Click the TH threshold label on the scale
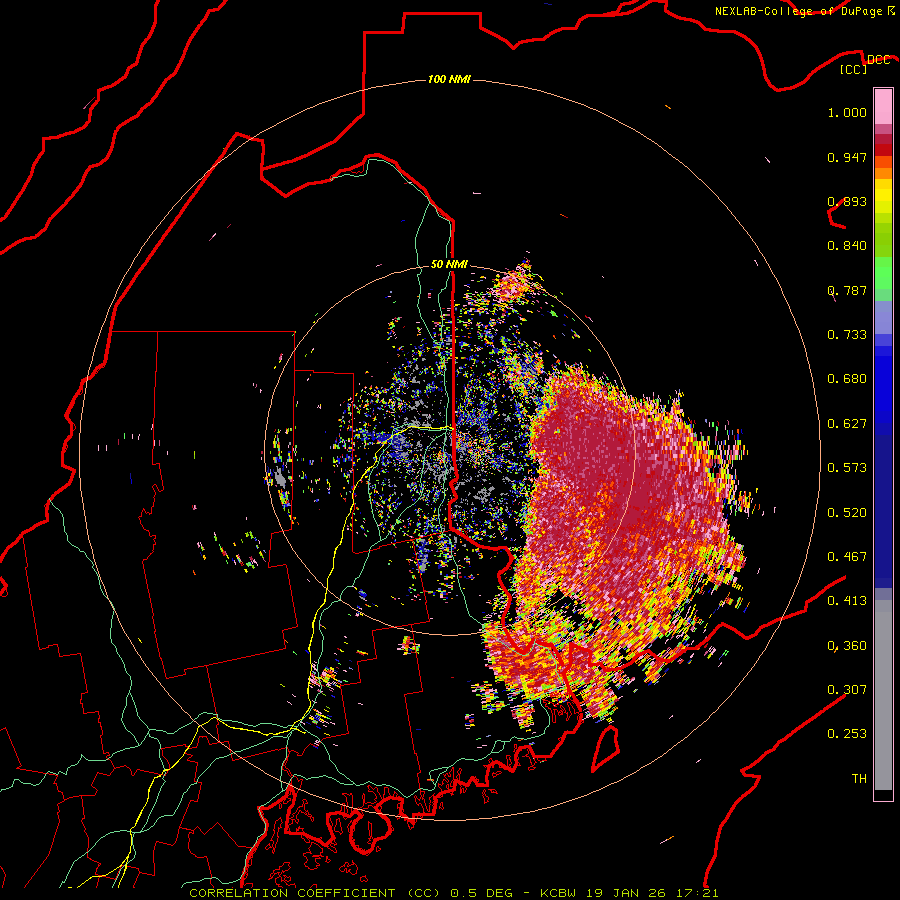 pyautogui.click(x=859, y=779)
